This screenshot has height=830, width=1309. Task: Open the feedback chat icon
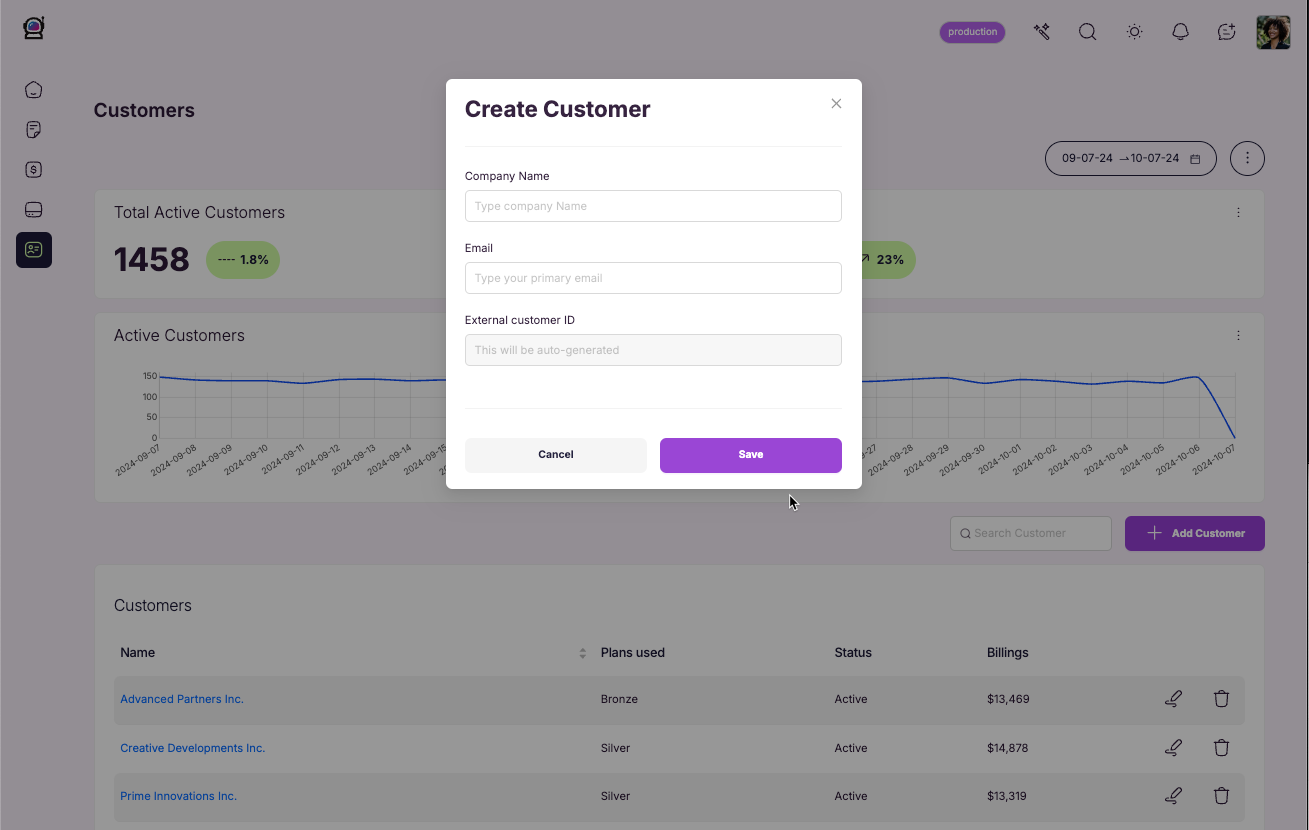[1226, 31]
